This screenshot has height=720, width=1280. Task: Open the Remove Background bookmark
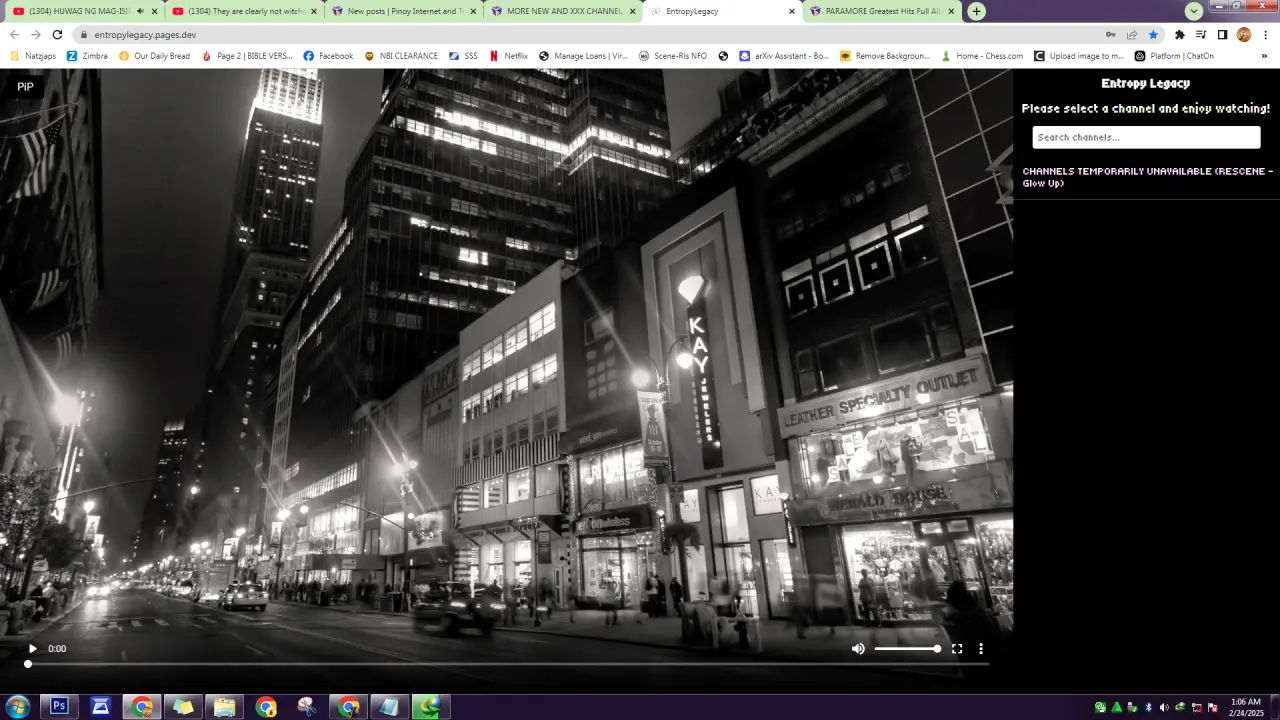(x=885, y=56)
